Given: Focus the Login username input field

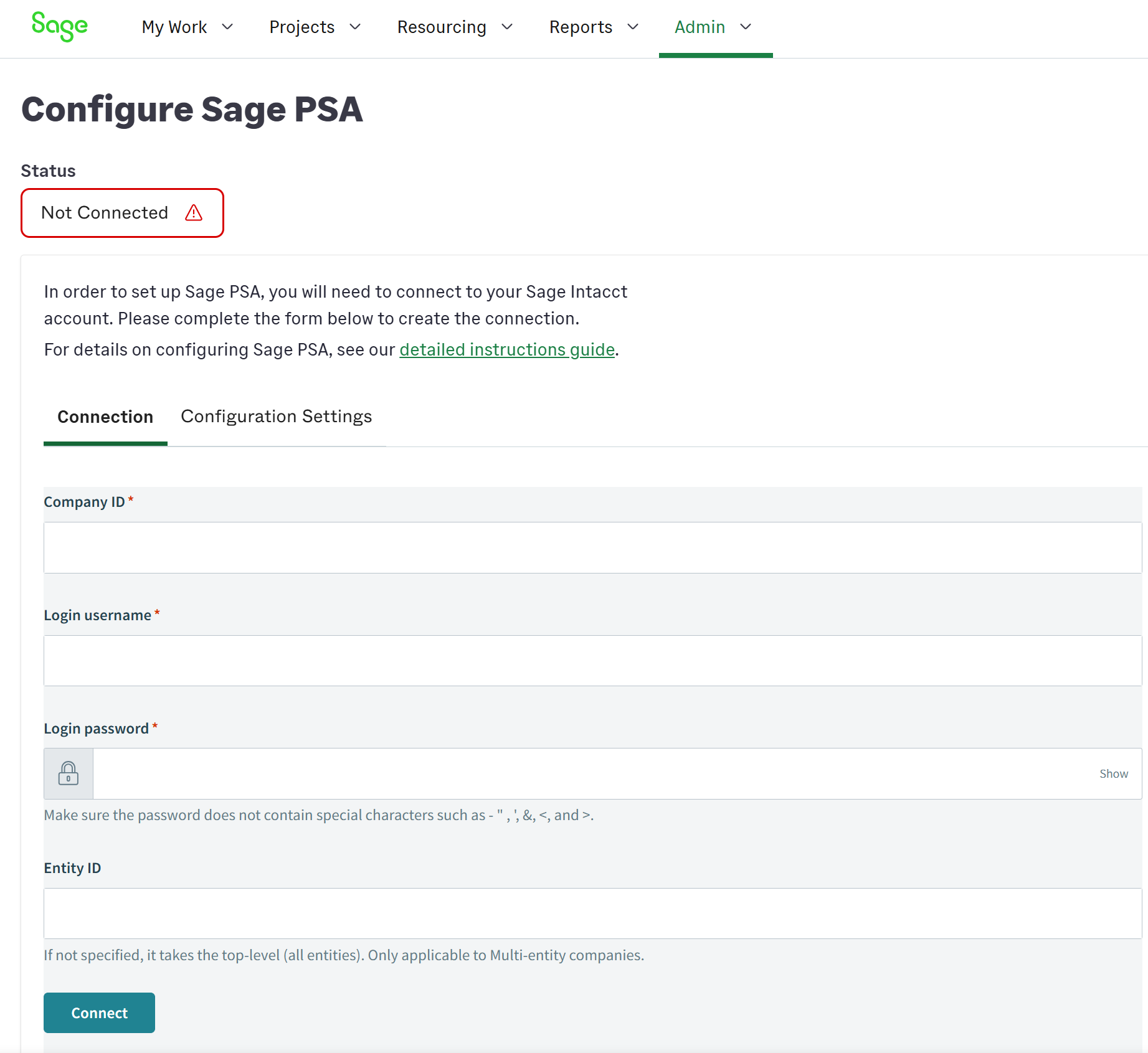Looking at the screenshot, I should 592,661.
